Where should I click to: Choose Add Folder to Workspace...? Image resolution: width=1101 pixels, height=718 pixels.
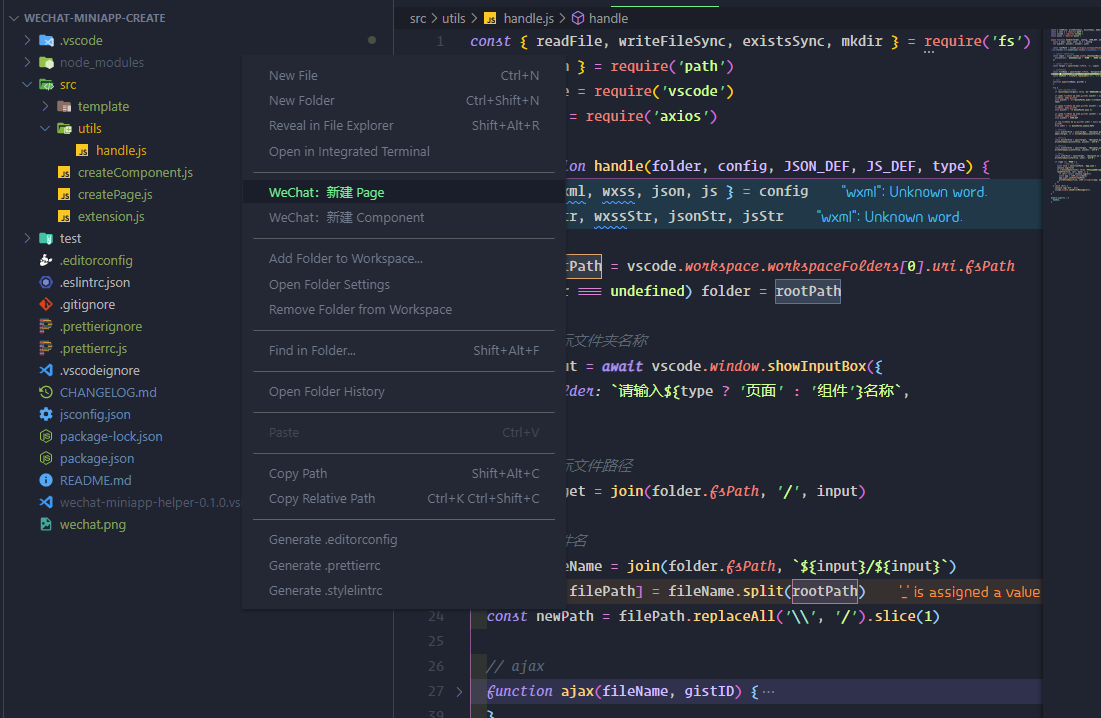[404, 259]
